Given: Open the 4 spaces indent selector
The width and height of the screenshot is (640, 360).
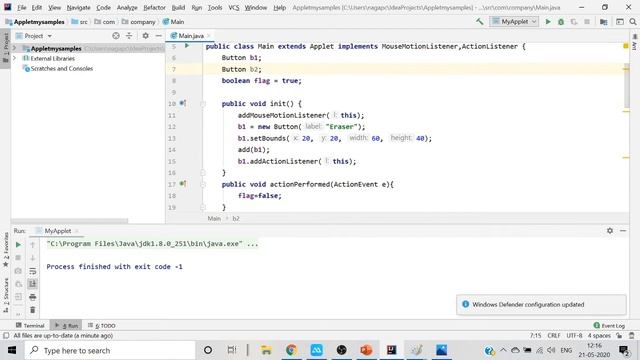Looking at the screenshot, I should point(599,336).
